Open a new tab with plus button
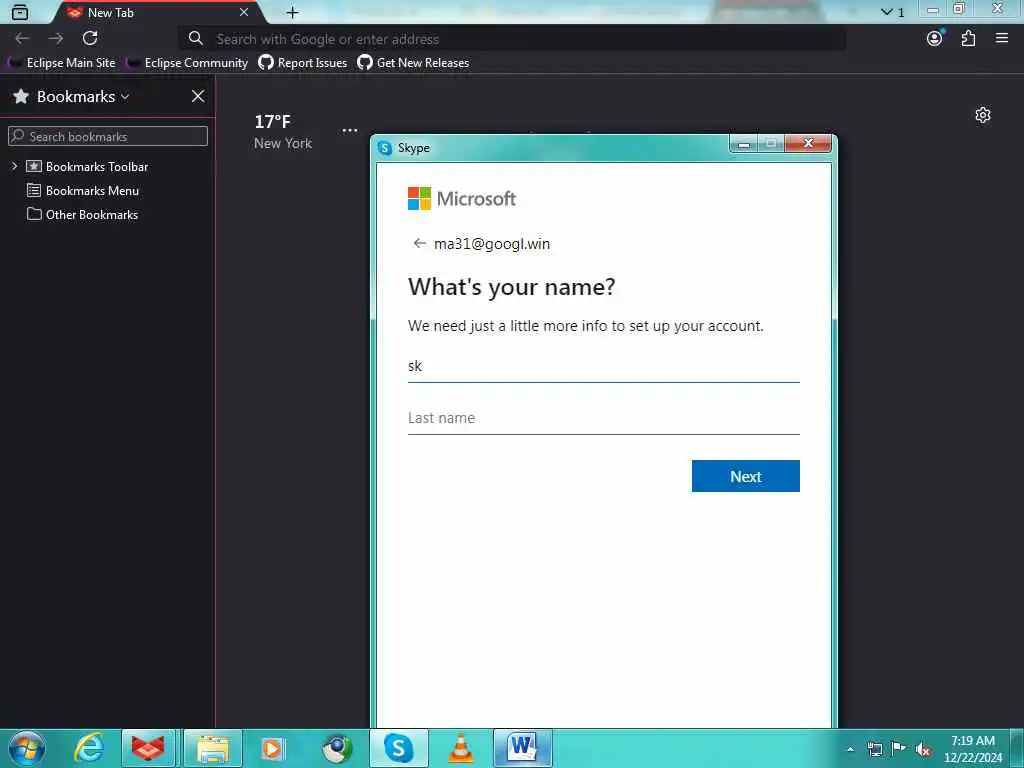Screen dimensions: 1024x768 (293, 12)
